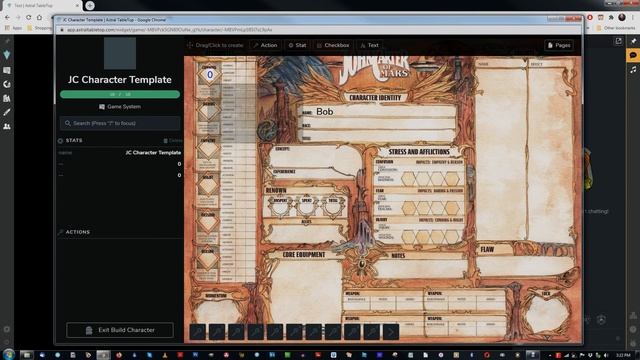The image size is (640, 360).
Task: Click the Astral logo icon in left sidebar
Action: 7,55
